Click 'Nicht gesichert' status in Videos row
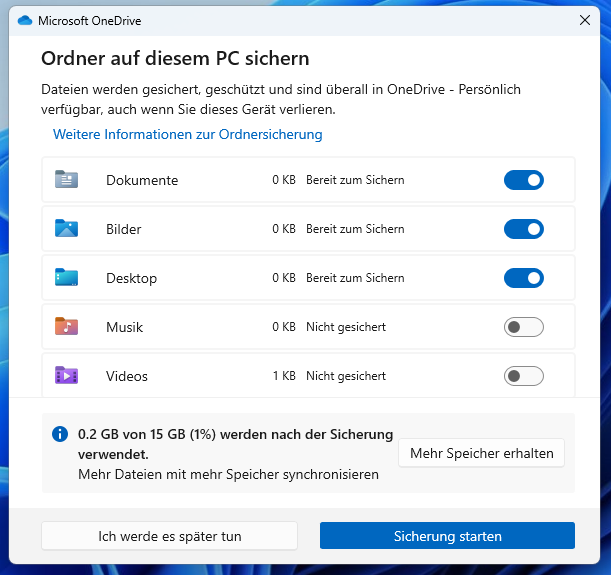 [x=346, y=376]
